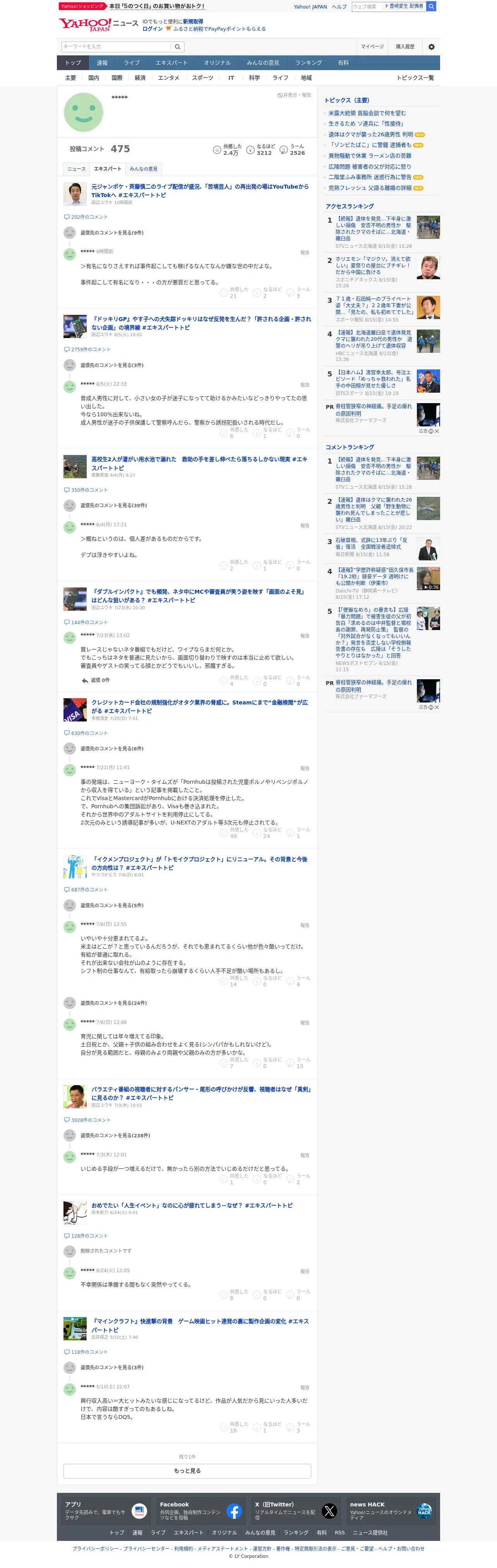Click the reply arrow beside 返信 0件
This screenshot has height=1568, width=497.
point(84,680)
